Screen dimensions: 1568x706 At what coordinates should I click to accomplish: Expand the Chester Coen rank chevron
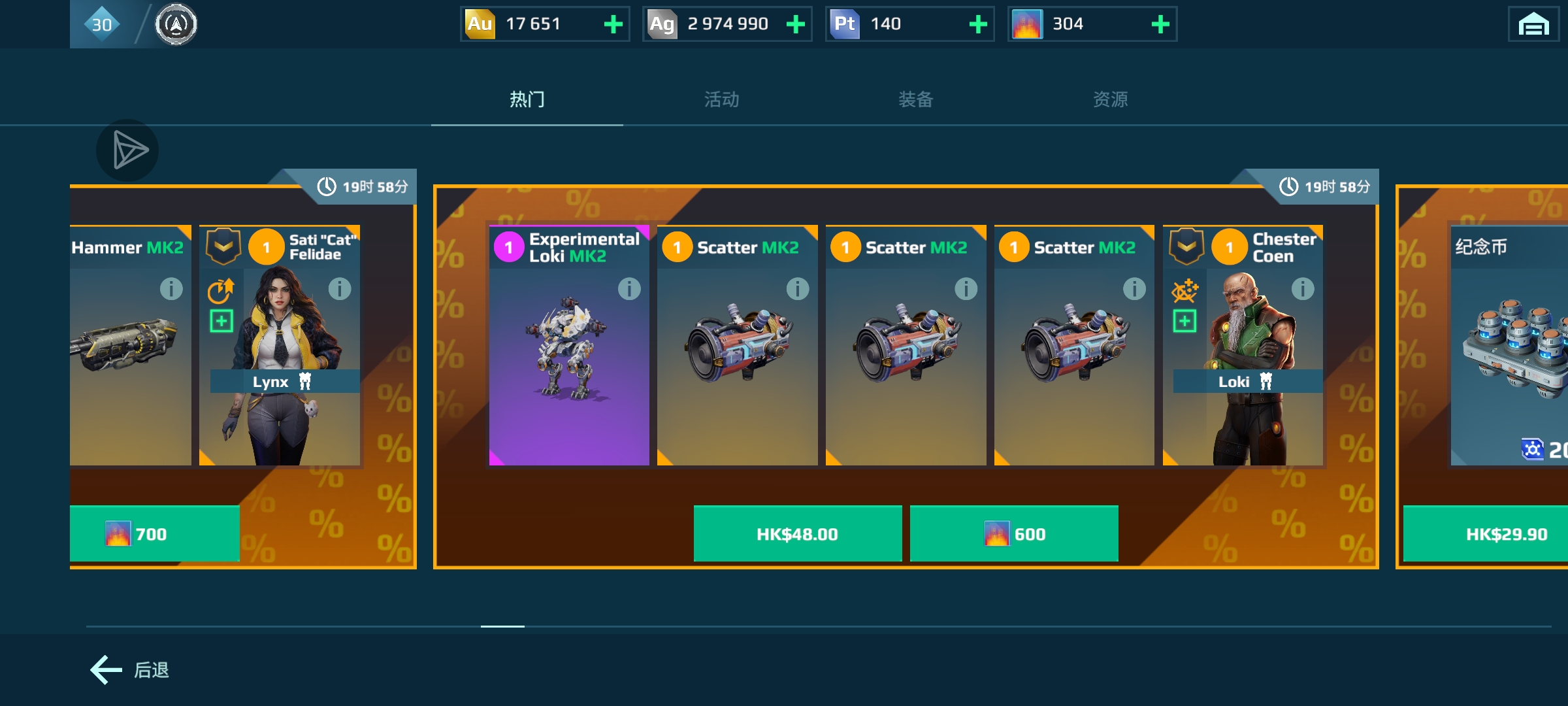1186,246
